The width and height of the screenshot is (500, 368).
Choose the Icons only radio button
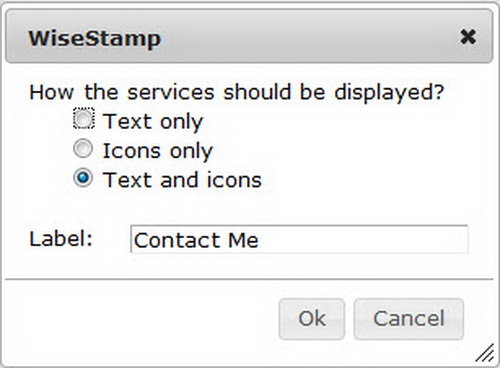[x=83, y=149]
